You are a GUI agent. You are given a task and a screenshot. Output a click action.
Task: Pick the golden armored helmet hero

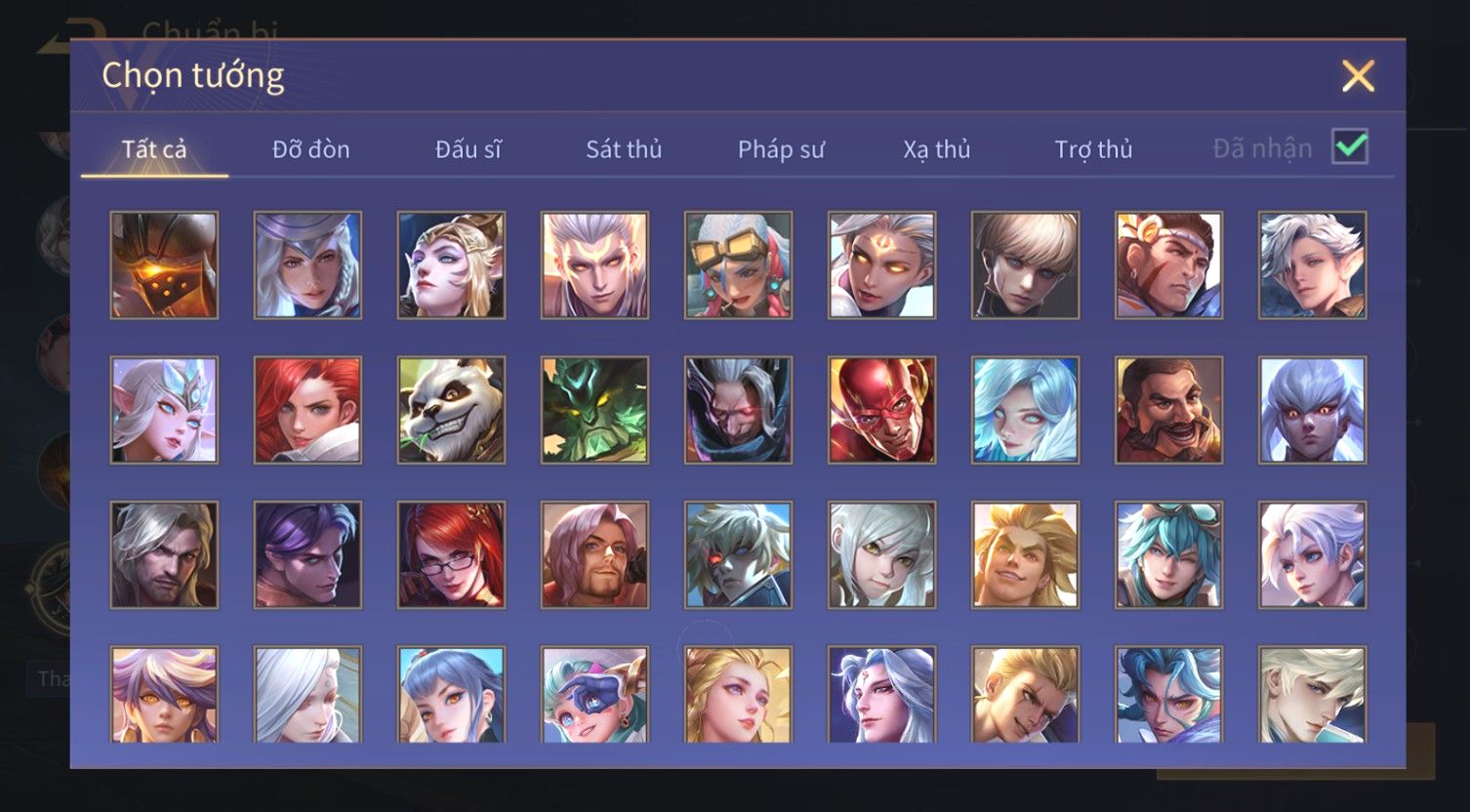click(x=164, y=265)
